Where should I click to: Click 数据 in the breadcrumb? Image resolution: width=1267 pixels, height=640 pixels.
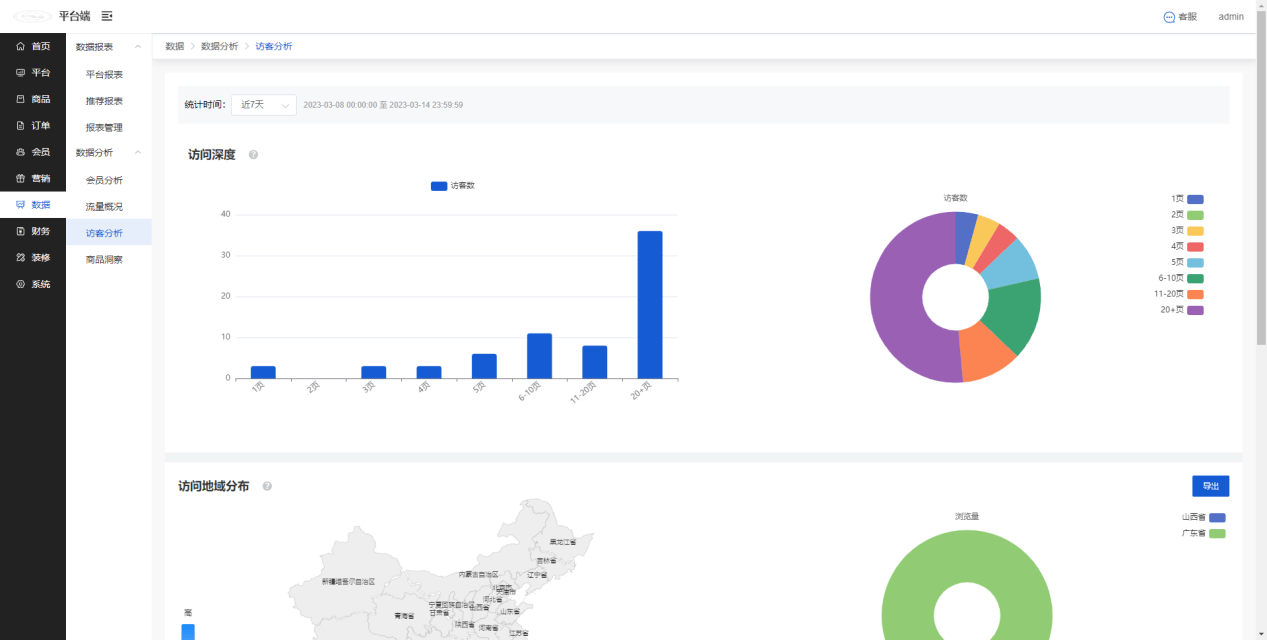point(175,46)
